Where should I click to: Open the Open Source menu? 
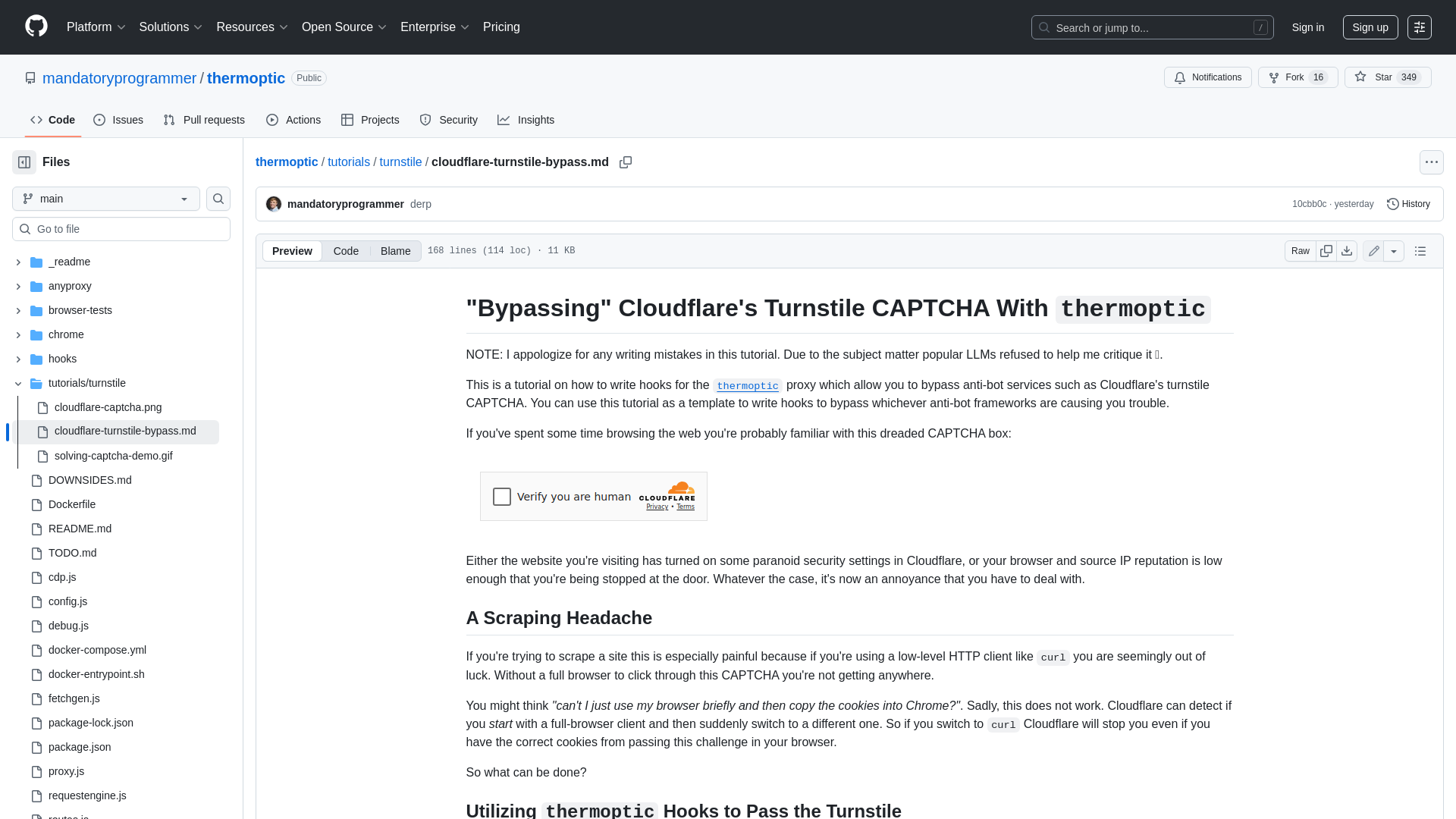[x=344, y=27]
